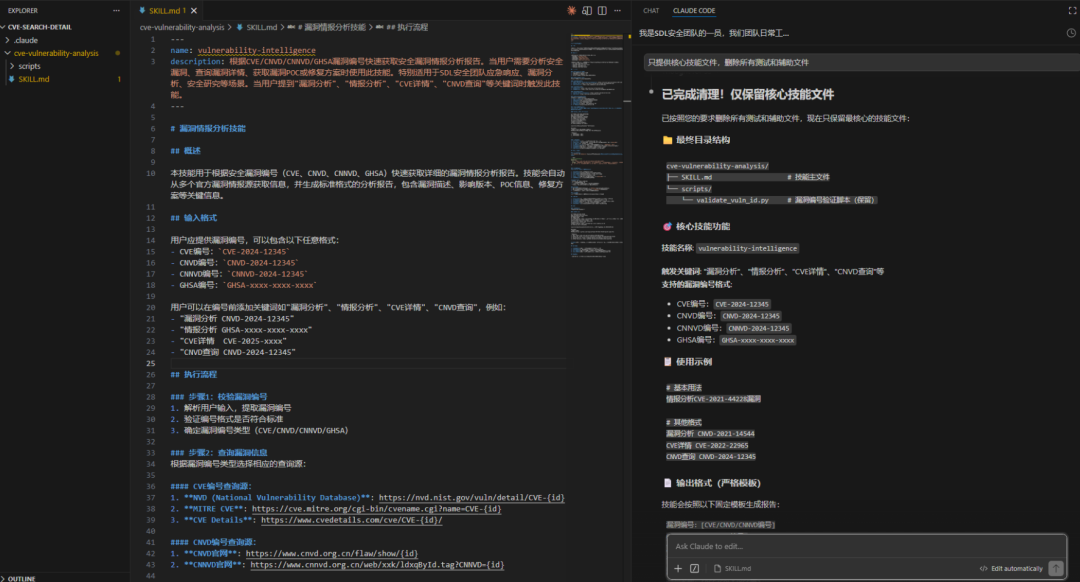The height and width of the screenshot is (582, 1080).
Task: Click the example 情报分析CVE-2021-44228漏洞 in chat
Action: [x=713, y=399]
